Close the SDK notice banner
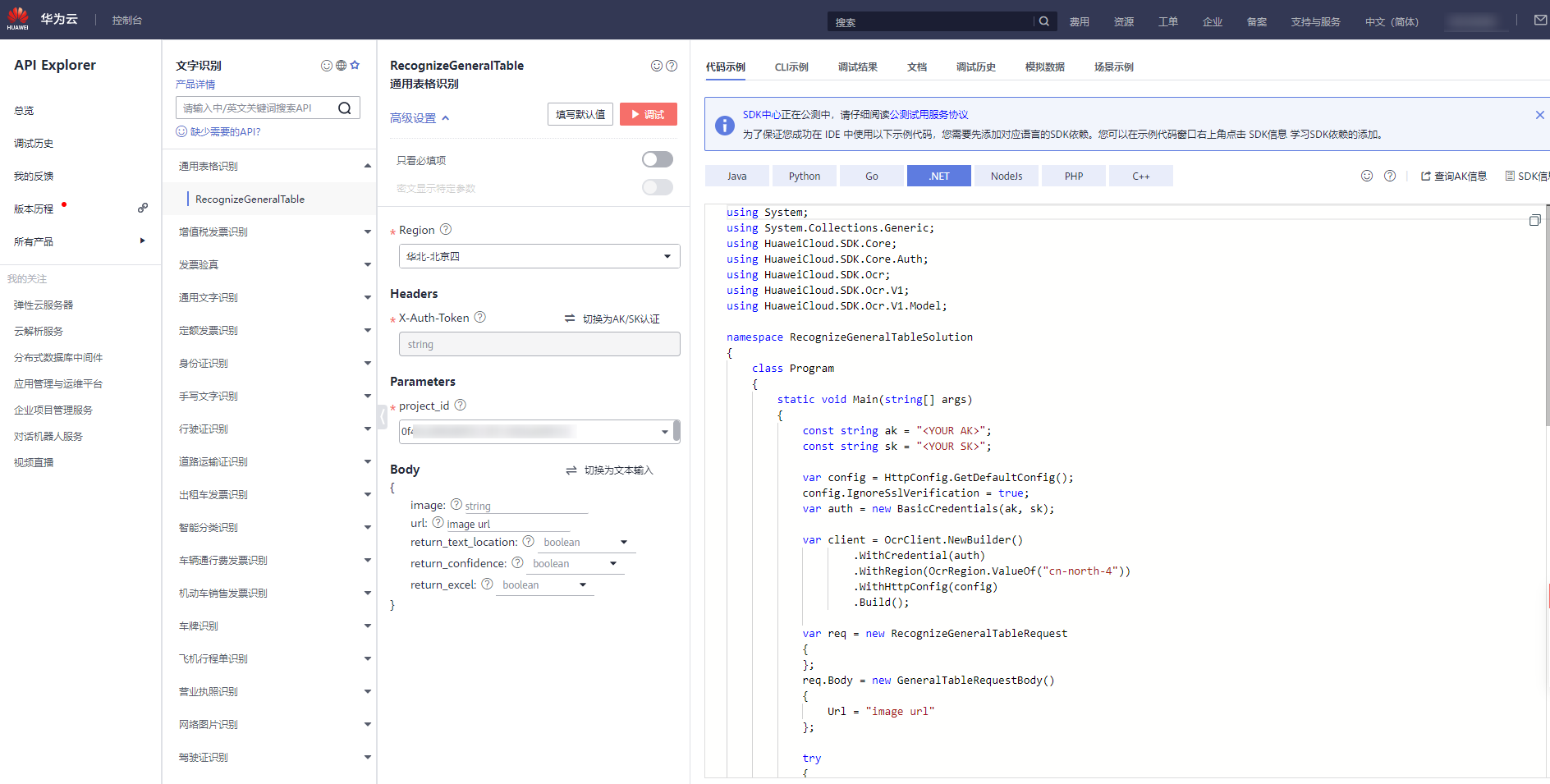The image size is (1550, 784). pyautogui.click(x=1540, y=115)
